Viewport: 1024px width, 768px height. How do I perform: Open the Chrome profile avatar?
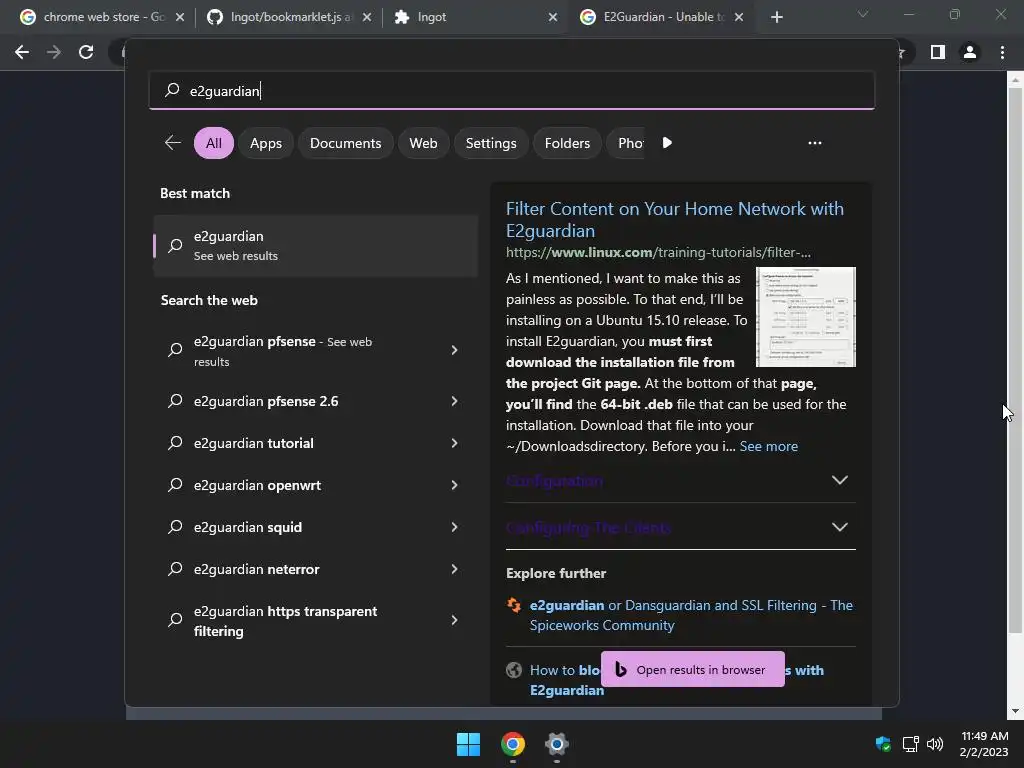pos(970,52)
